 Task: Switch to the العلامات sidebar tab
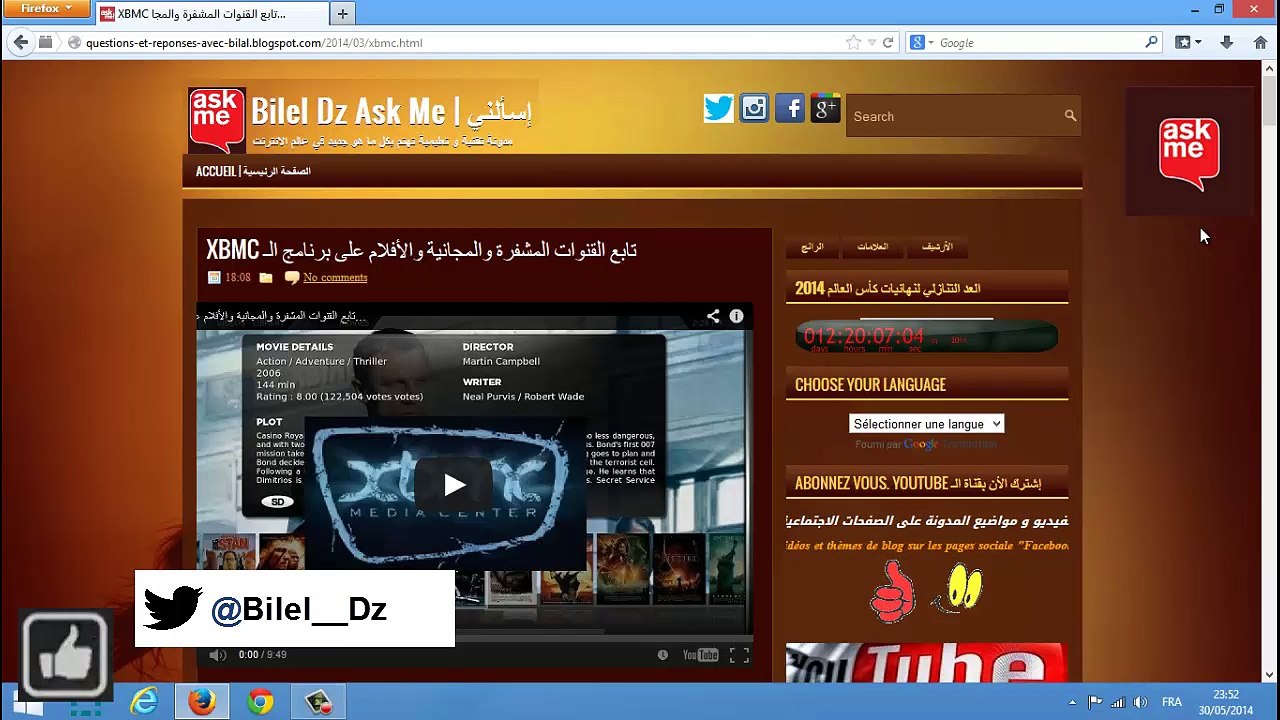(872, 247)
